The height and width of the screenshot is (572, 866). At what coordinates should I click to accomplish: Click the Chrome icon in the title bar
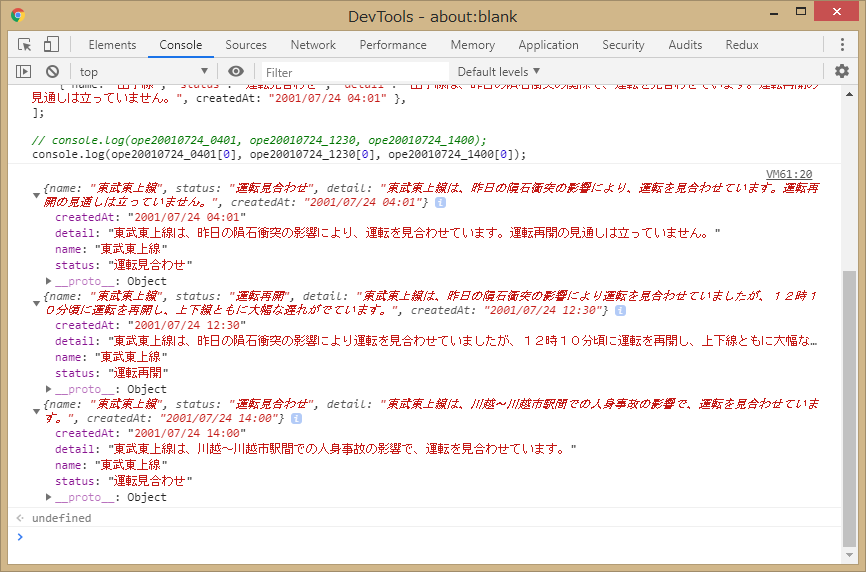click(x=18, y=16)
